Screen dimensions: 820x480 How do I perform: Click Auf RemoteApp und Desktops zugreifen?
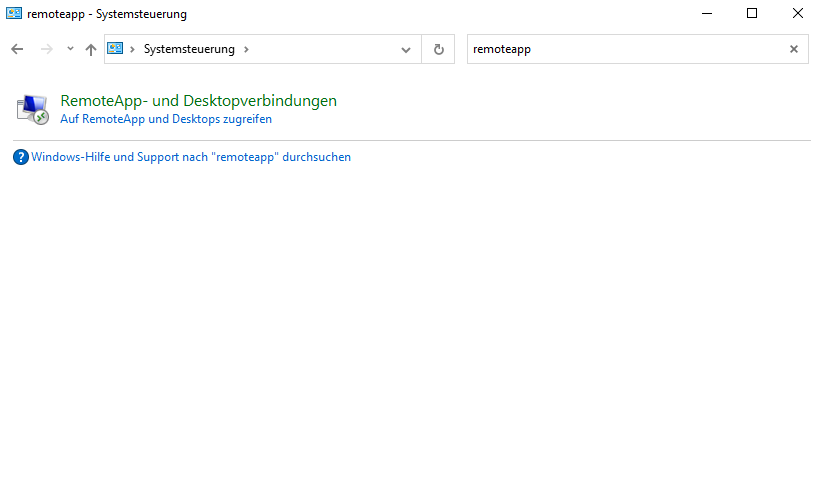pos(166,119)
